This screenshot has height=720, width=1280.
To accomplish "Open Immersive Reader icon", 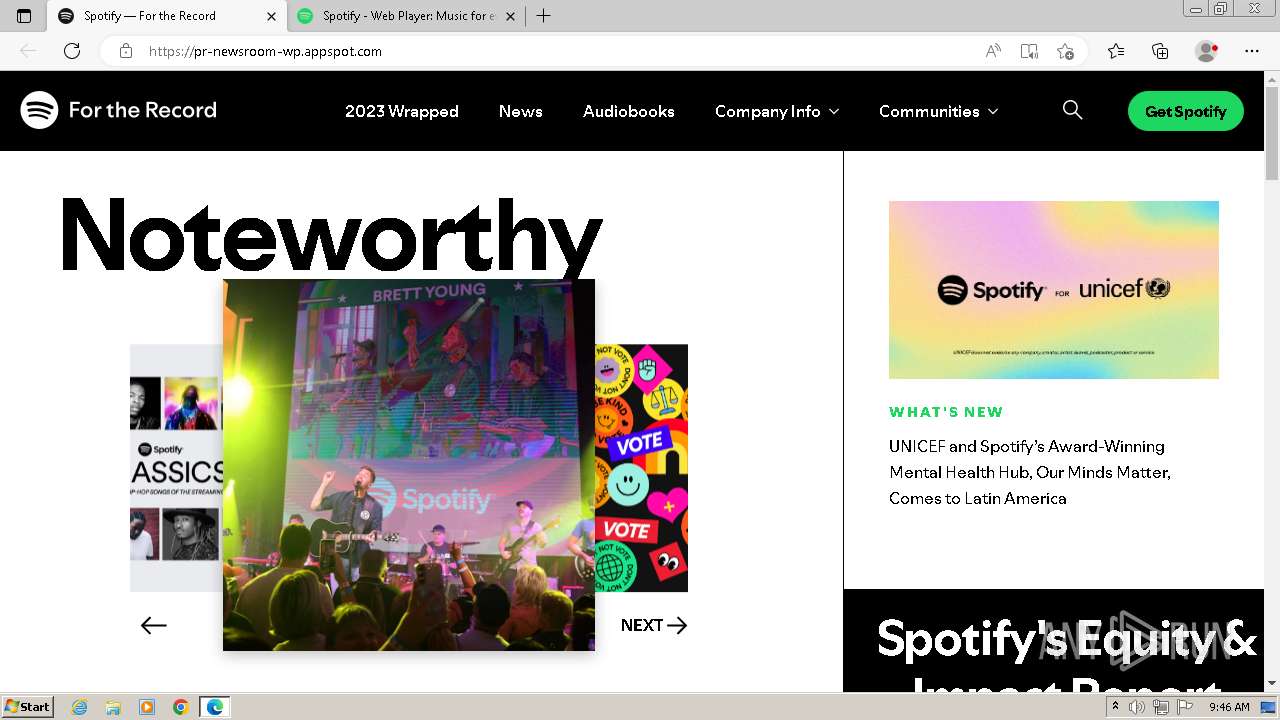I will (x=1029, y=51).
